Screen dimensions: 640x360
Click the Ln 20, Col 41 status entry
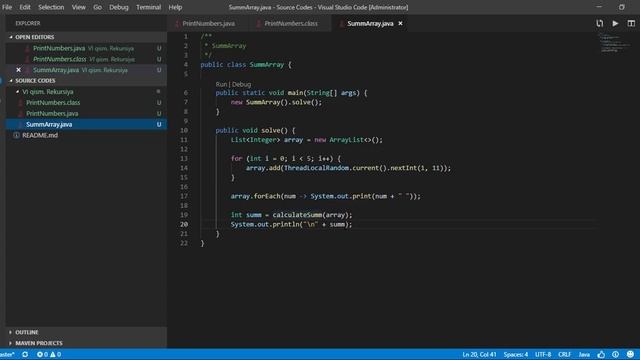[479, 354]
